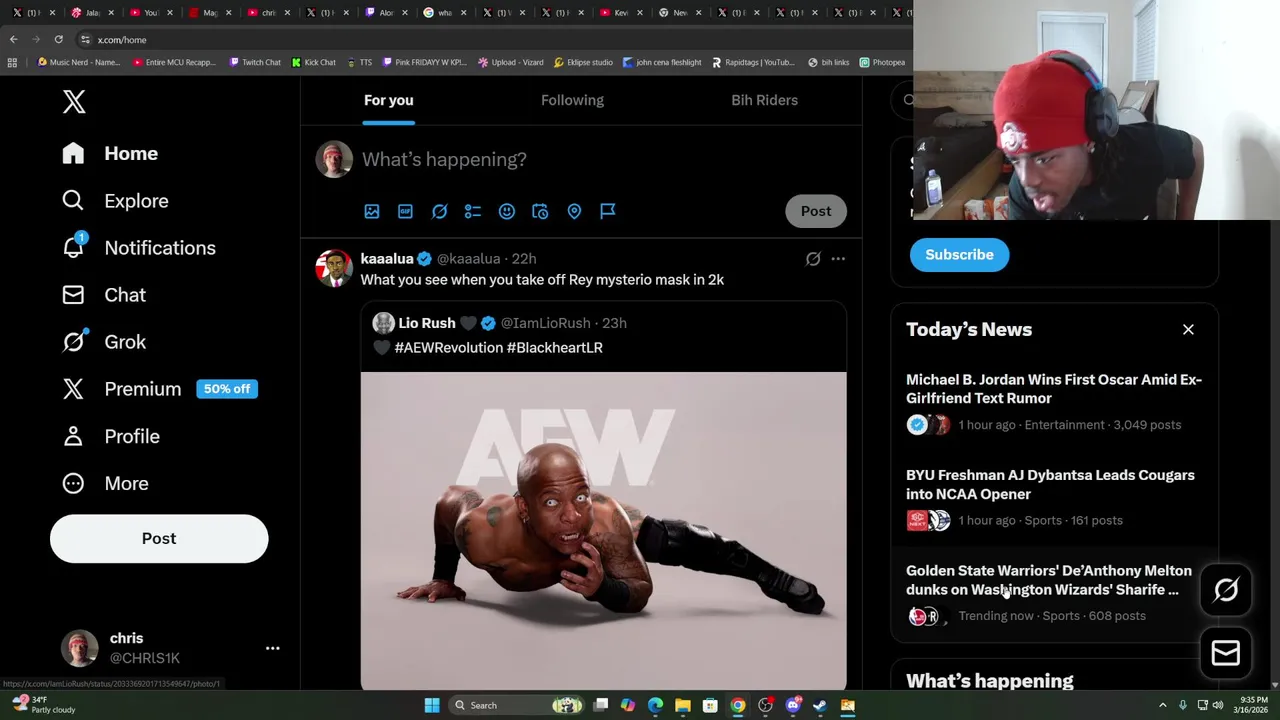Click the large white Post button
Viewport: 1280px width, 720px height.
pyautogui.click(x=159, y=538)
